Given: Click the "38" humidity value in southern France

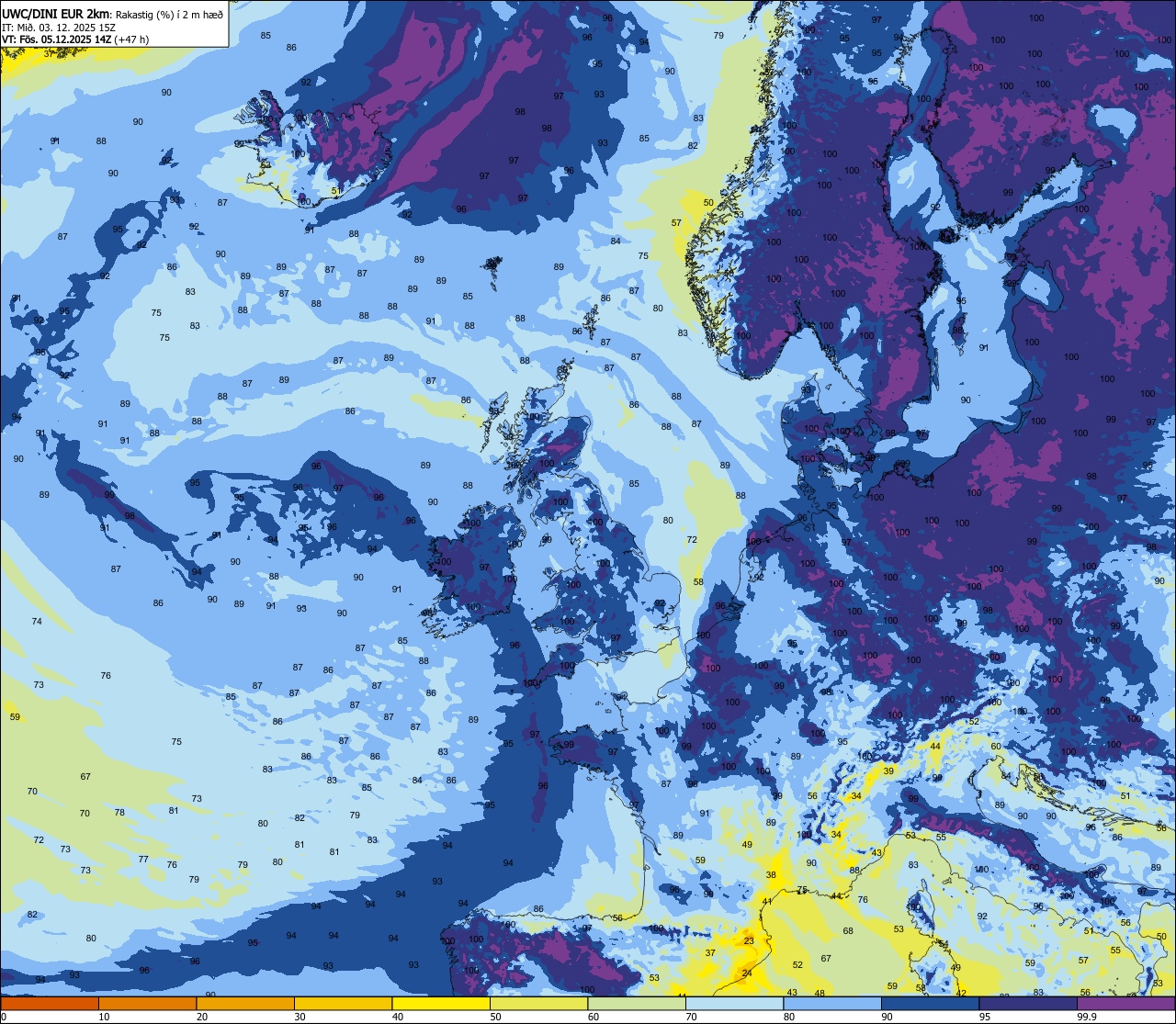Looking at the screenshot, I should [771, 875].
